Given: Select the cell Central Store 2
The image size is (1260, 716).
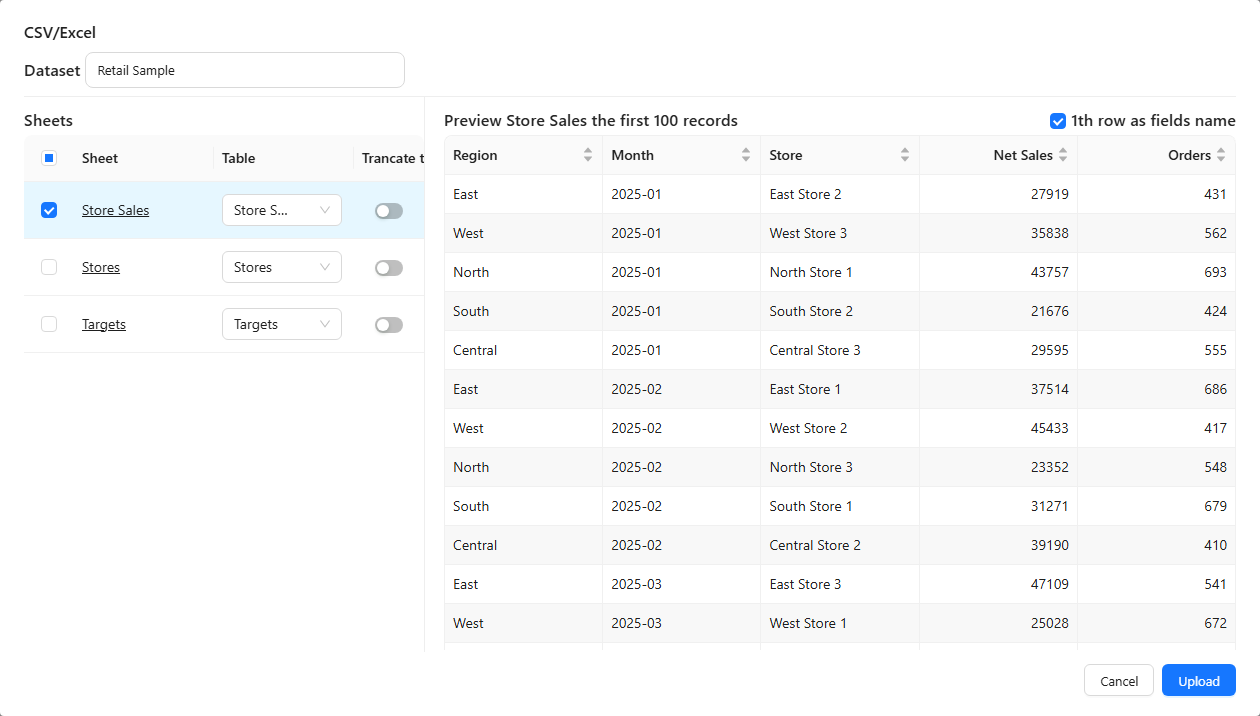Looking at the screenshot, I should coord(840,545).
